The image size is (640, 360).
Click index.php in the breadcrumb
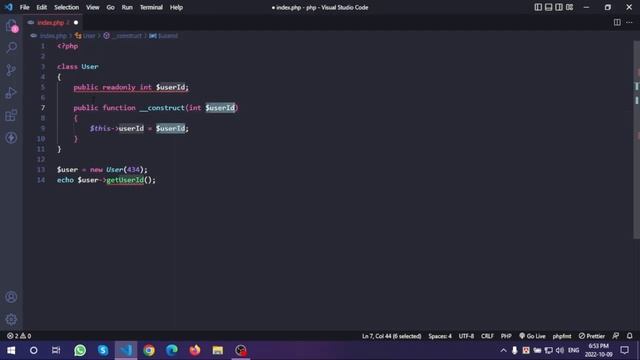[53, 36]
